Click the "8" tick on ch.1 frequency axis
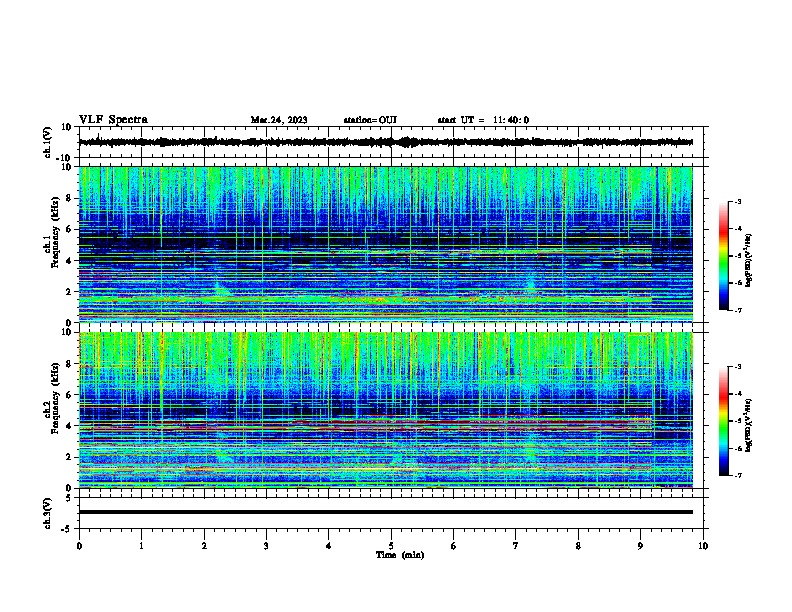 (69, 198)
